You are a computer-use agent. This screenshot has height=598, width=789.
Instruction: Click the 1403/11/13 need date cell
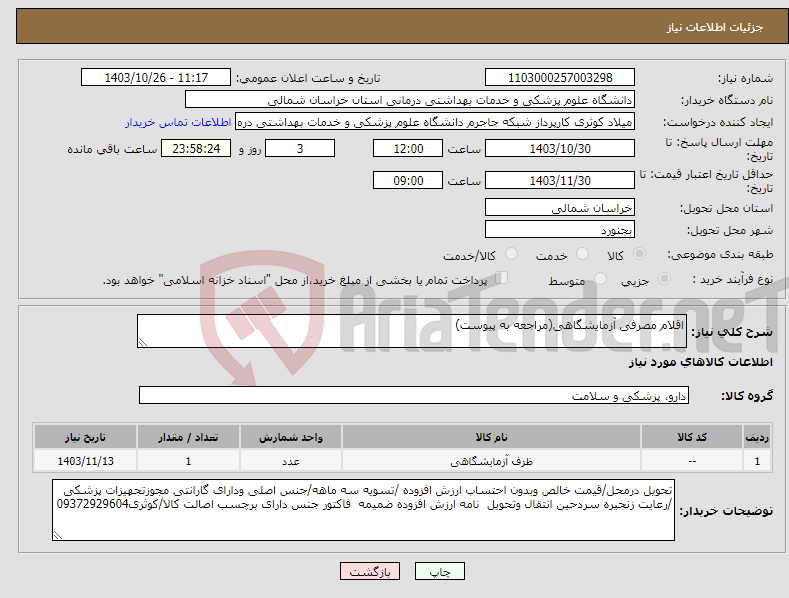coord(86,461)
